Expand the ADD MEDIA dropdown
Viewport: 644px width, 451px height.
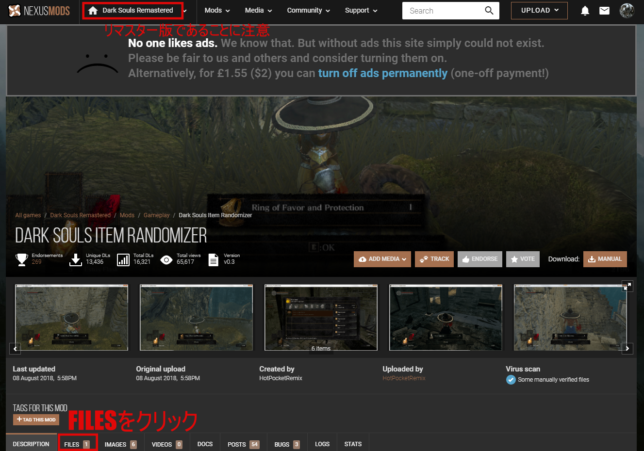382,259
